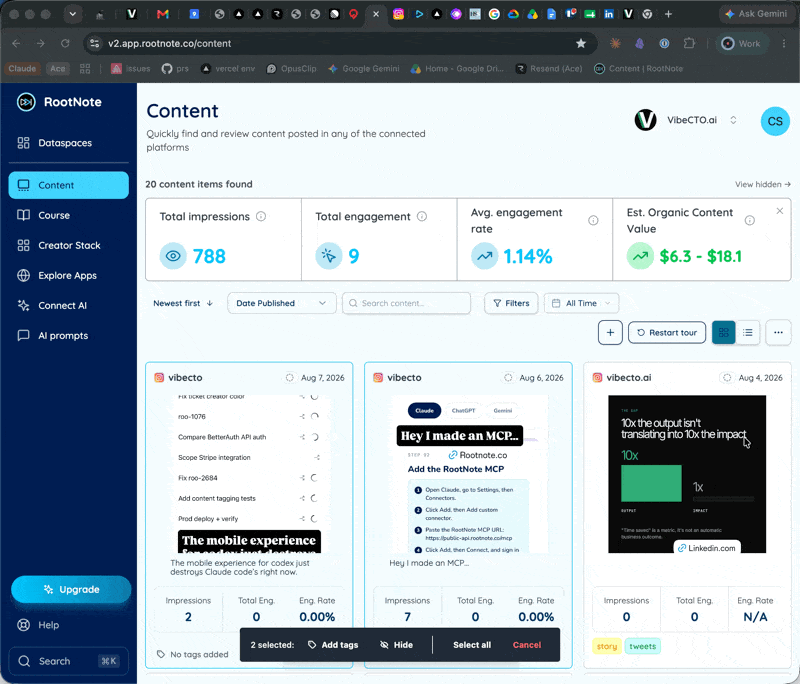Switch to list view

point(748,333)
